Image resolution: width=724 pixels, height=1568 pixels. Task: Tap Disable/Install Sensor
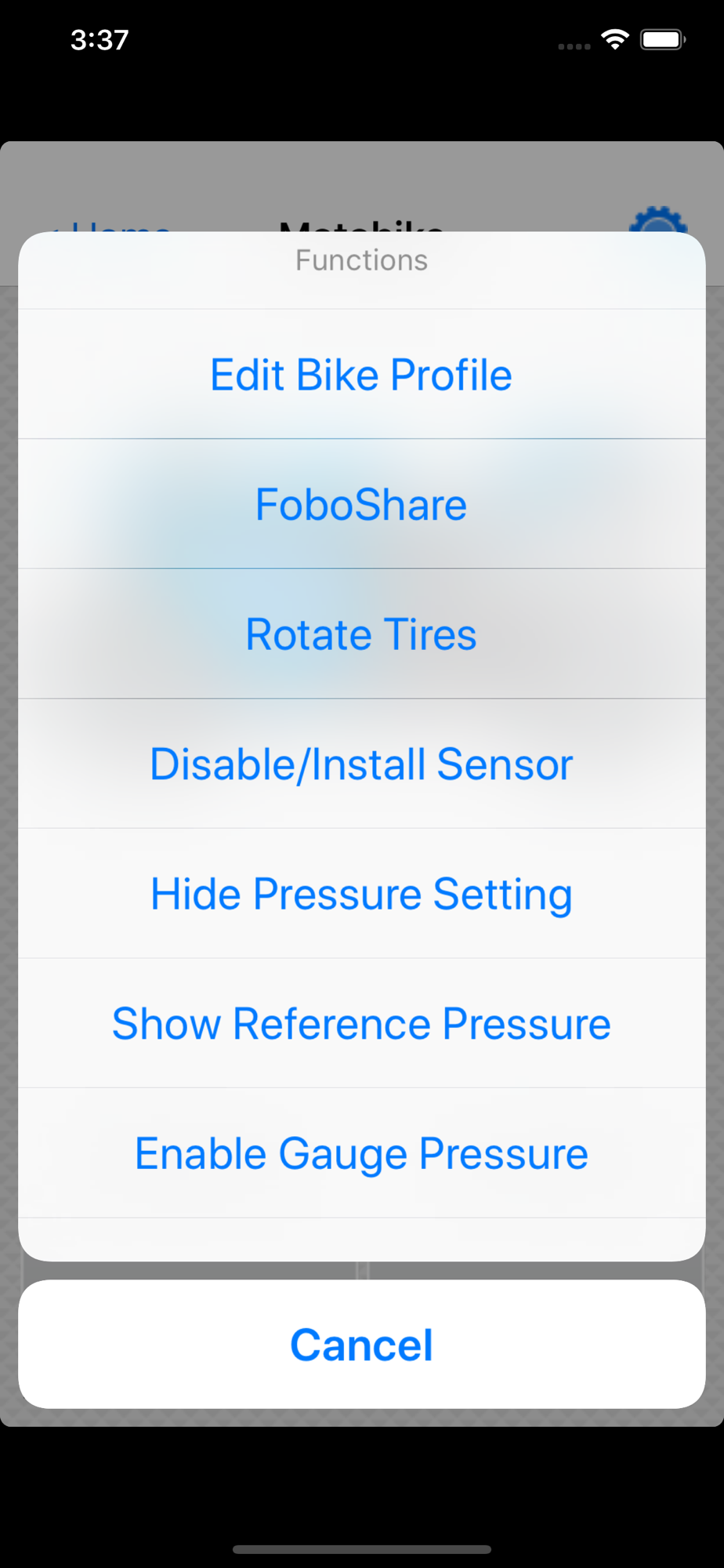[x=361, y=764]
